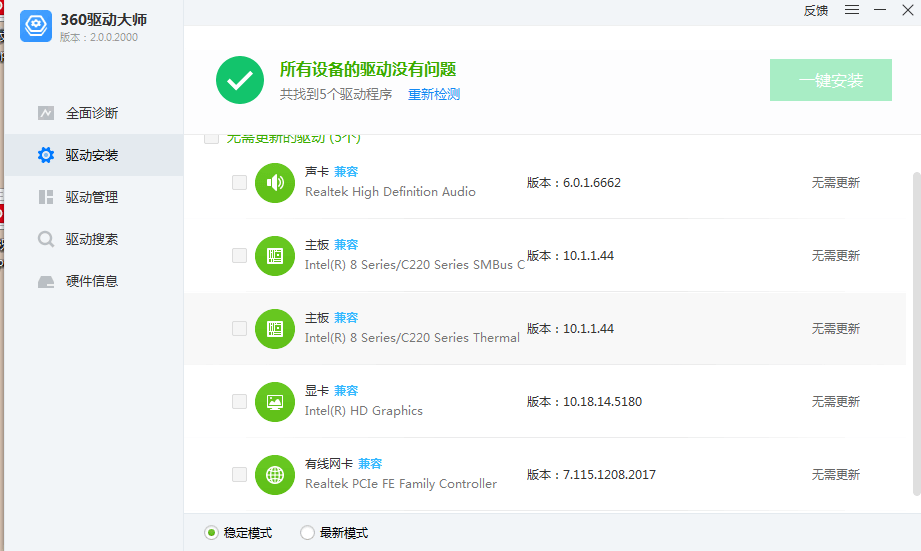921x551 pixels.
Task: Click the 所有设备的驱动没有问题 heading
Action: click(x=368, y=69)
